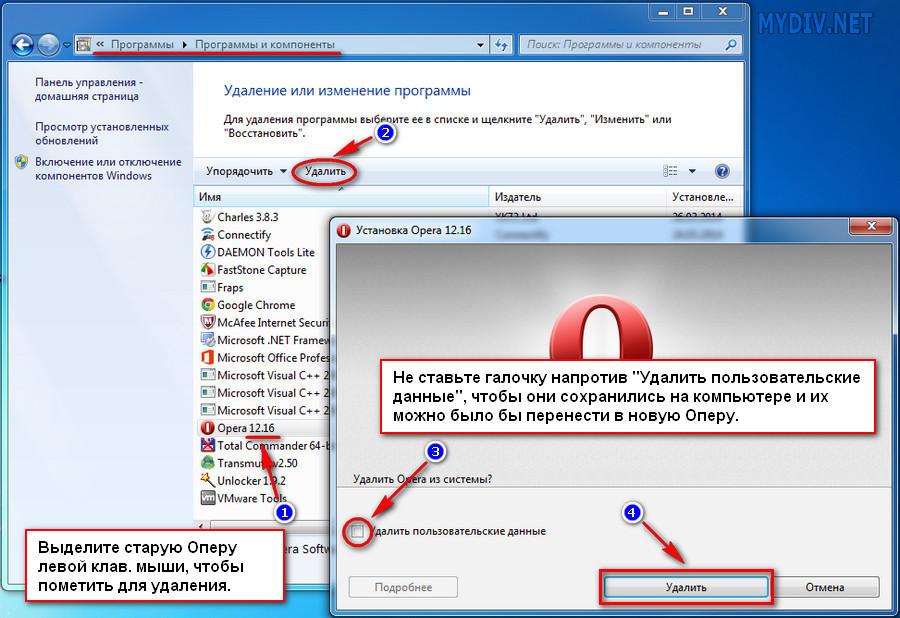
Task: Expand the arrow after Программы breadcrumb
Action: coord(184,44)
